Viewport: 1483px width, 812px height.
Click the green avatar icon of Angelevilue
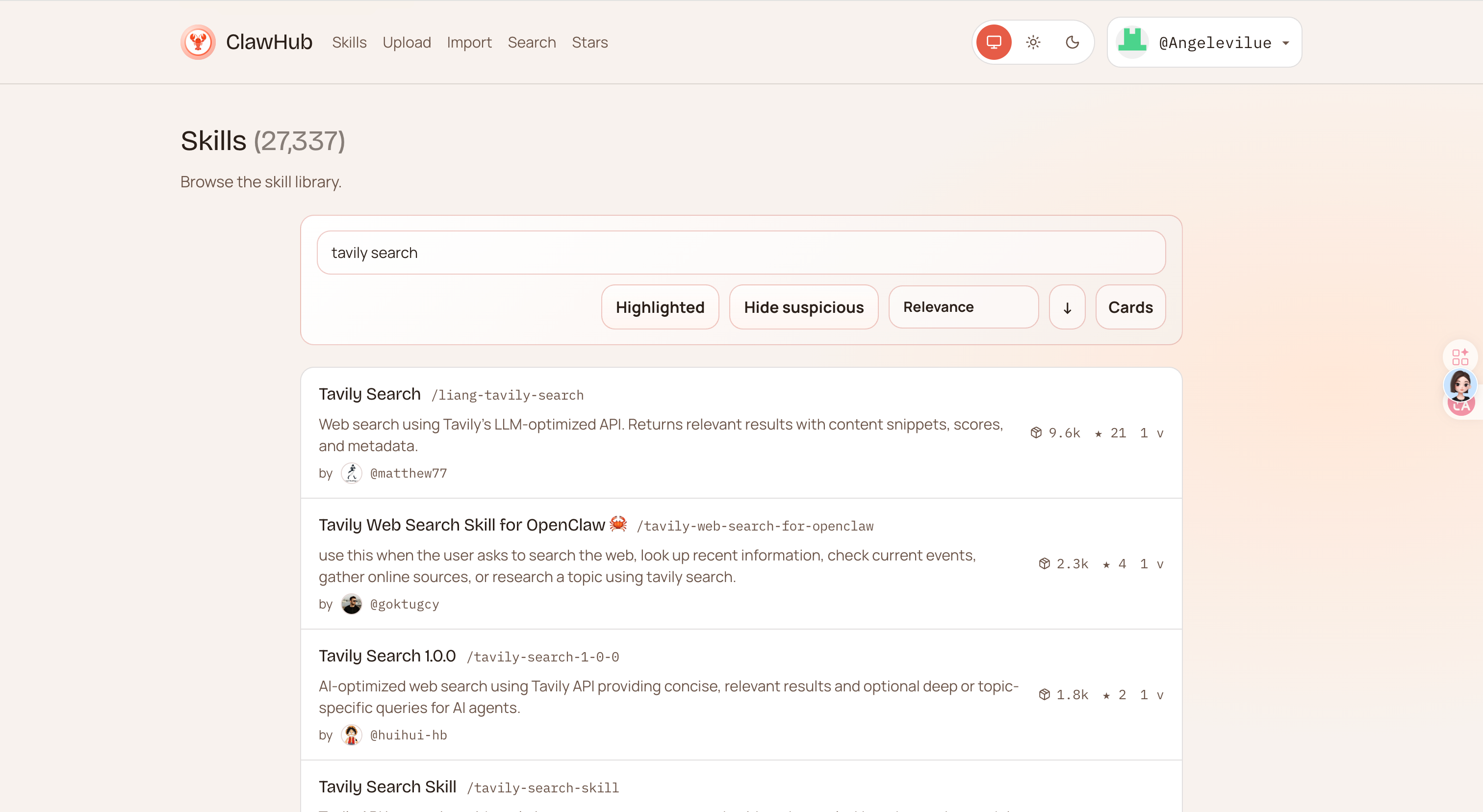coord(1132,42)
